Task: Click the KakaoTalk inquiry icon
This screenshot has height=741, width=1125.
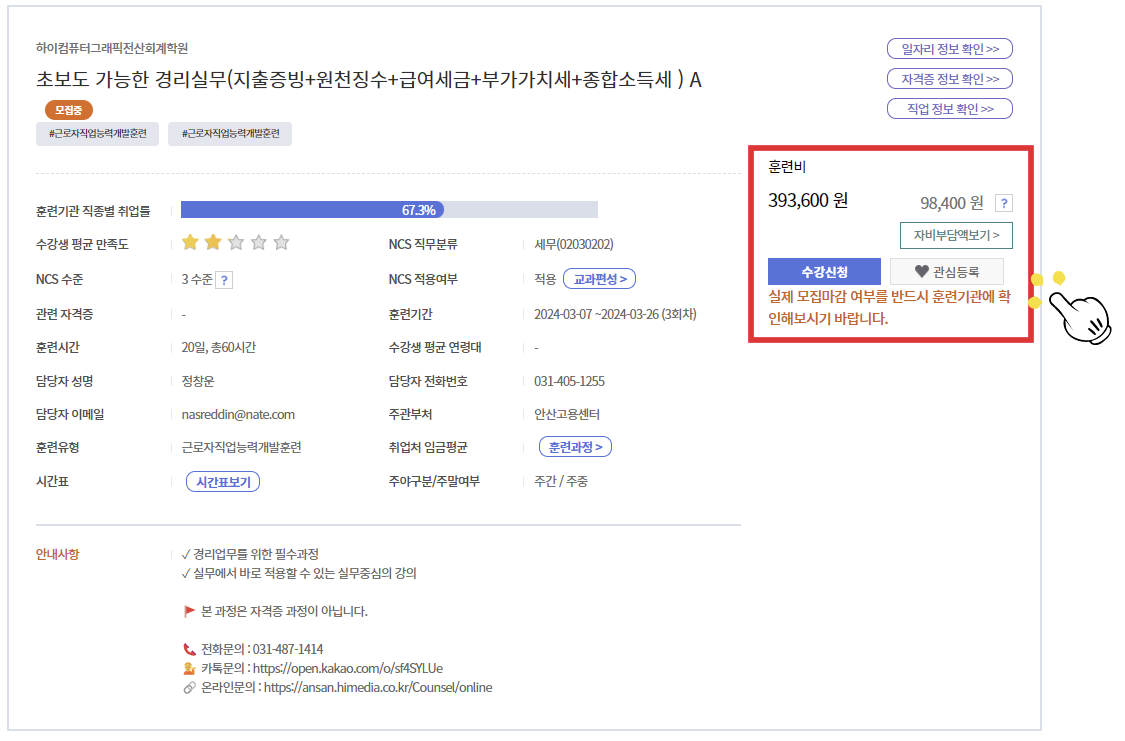Action: pyautogui.click(x=189, y=669)
